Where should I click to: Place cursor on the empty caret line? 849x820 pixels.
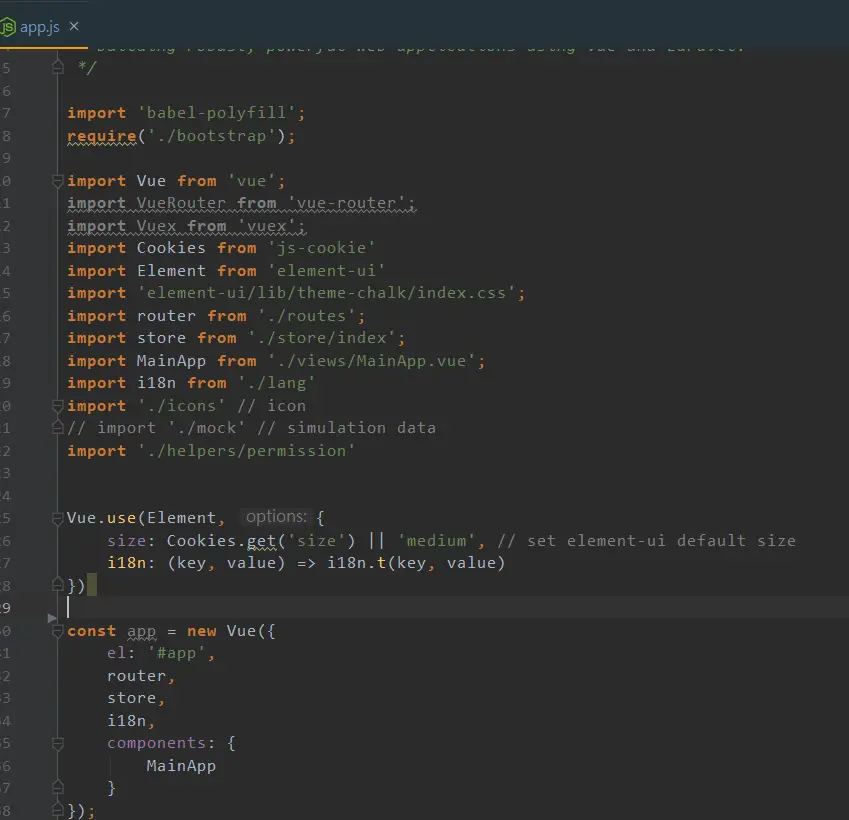pyautogui.click(x=455, y=608)
